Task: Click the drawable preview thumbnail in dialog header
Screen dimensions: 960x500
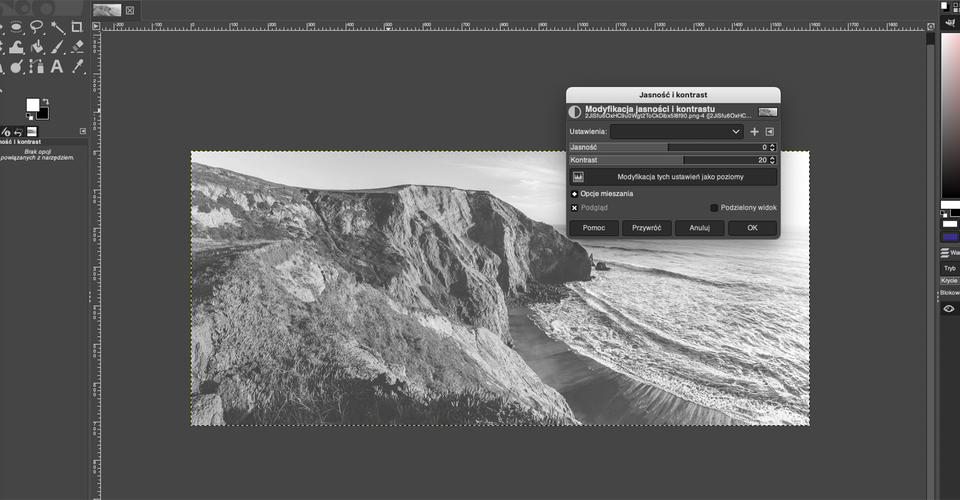Action: pyautogui.click(x=767, y=112)
